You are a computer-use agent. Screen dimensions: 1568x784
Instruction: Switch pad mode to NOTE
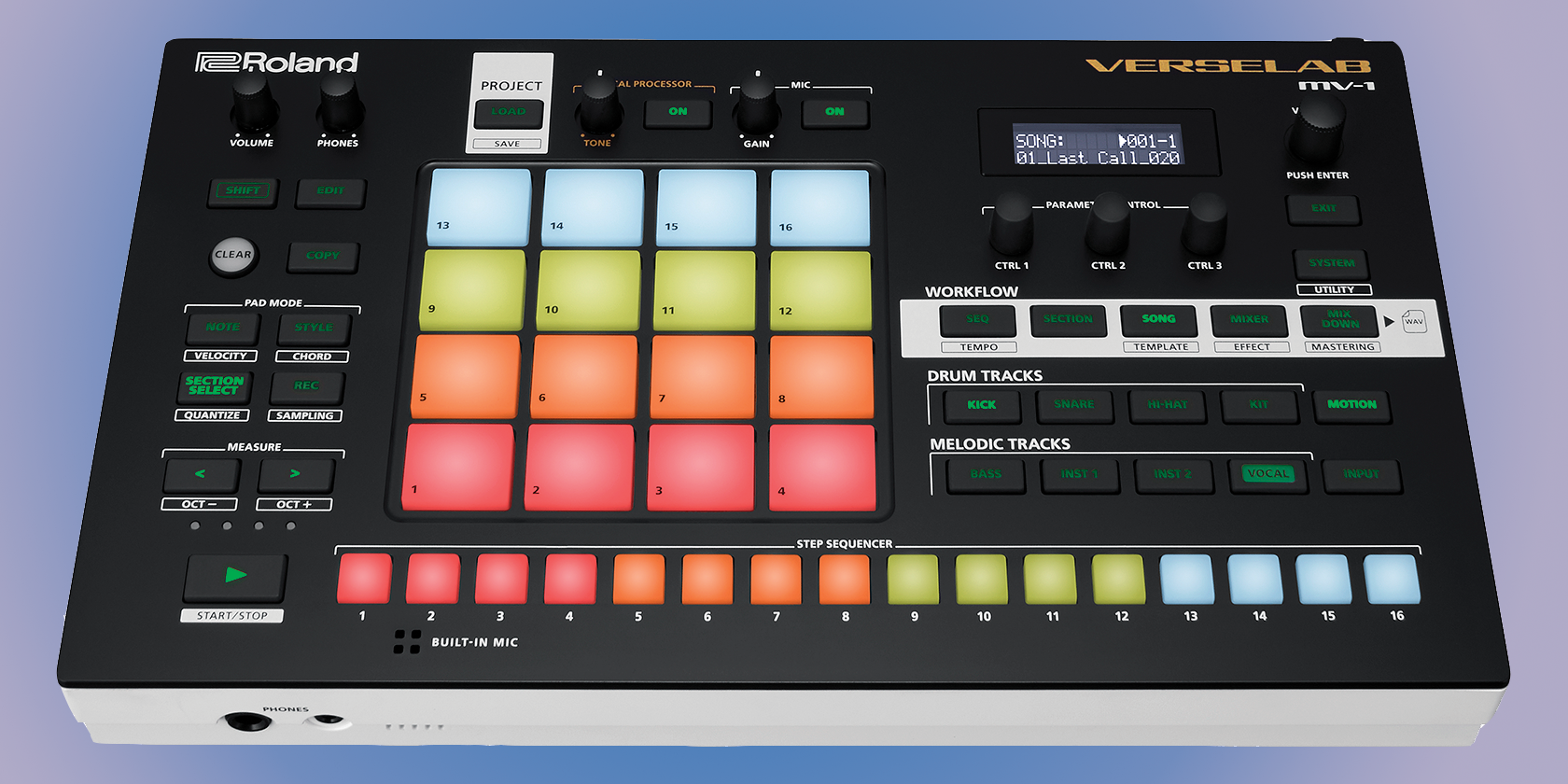click(x=223, y=328)
